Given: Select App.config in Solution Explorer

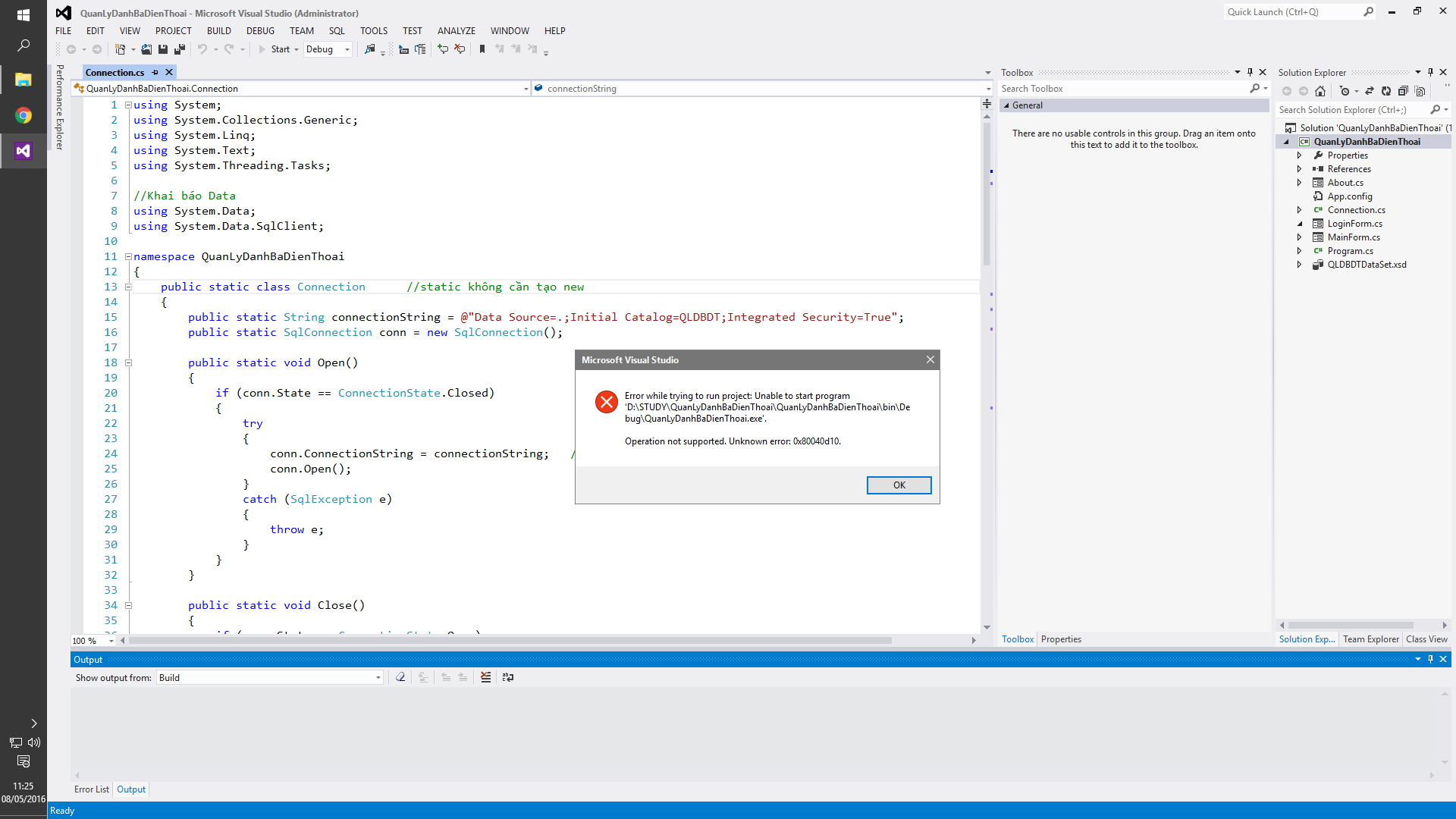Looking at the screenshot, I should pyautogui.click(x=1349, y=196).
